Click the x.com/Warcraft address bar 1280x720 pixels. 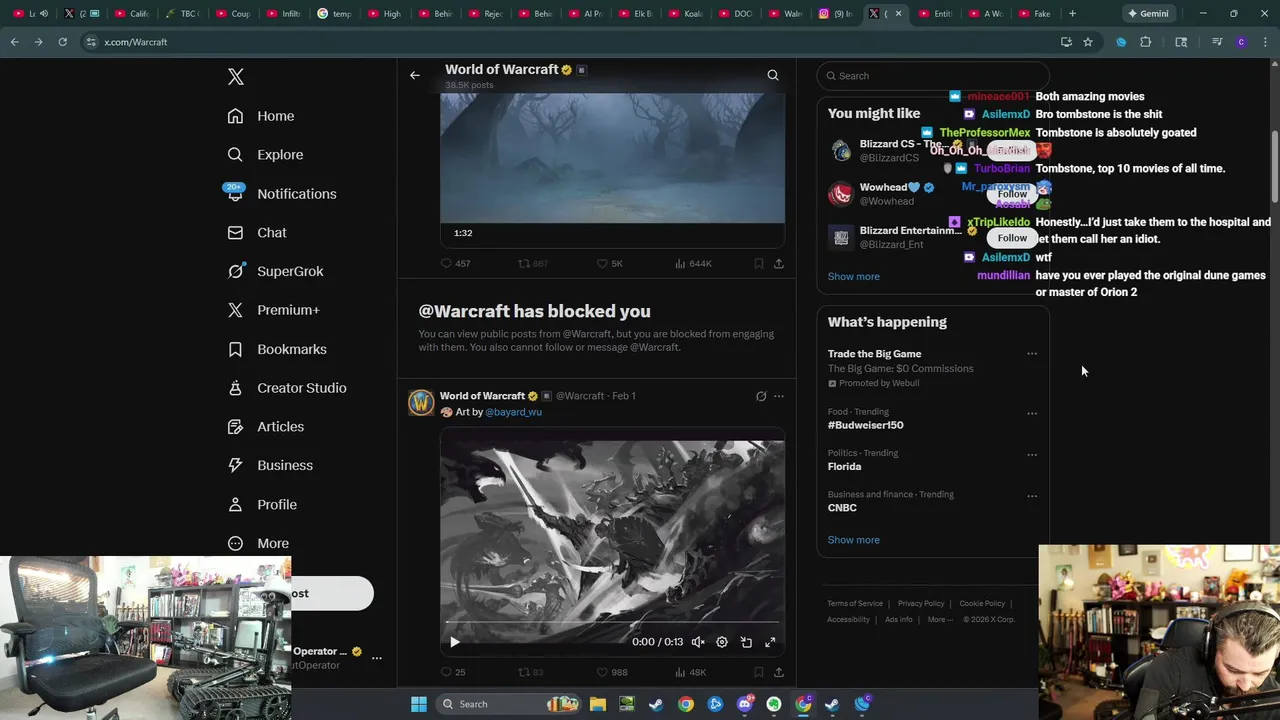[570, 42]
